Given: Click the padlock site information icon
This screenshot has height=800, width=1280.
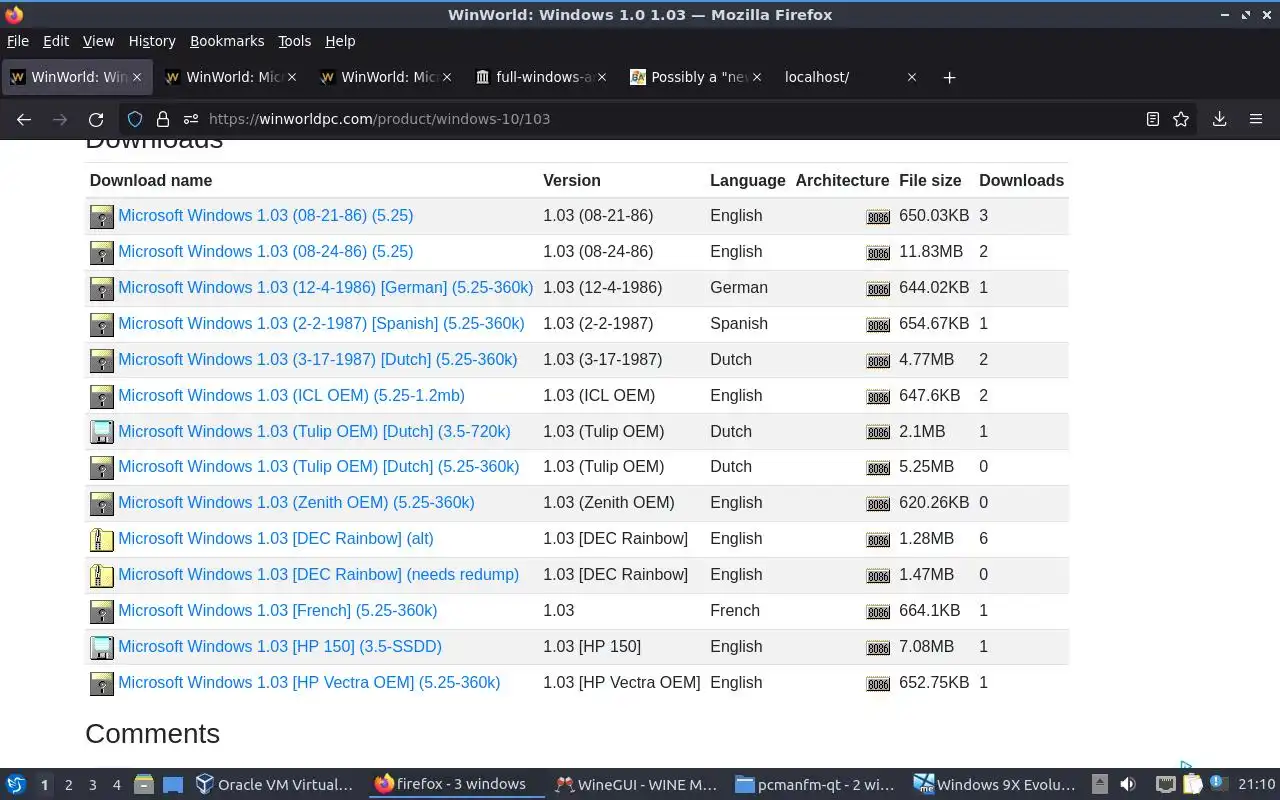Looking at the screenshot, I should 163,119.
